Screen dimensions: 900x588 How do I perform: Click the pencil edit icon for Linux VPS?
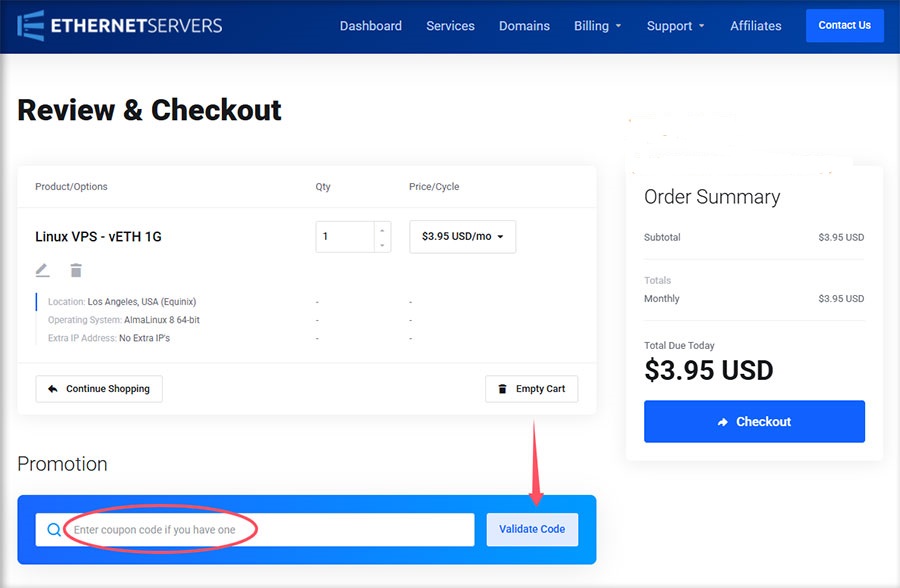pyautogui.click(x=42, y=270)
